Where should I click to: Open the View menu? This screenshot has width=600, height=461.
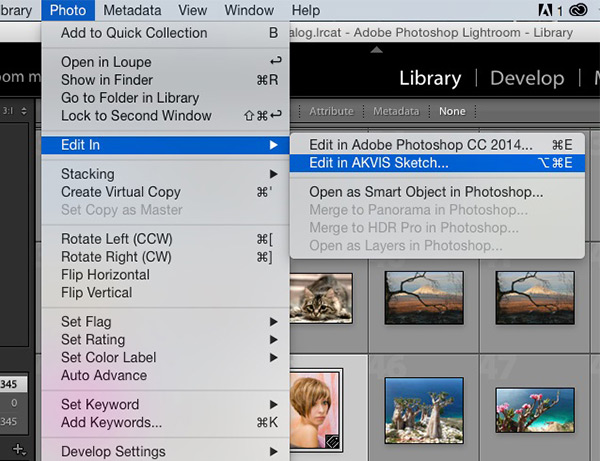192,10
